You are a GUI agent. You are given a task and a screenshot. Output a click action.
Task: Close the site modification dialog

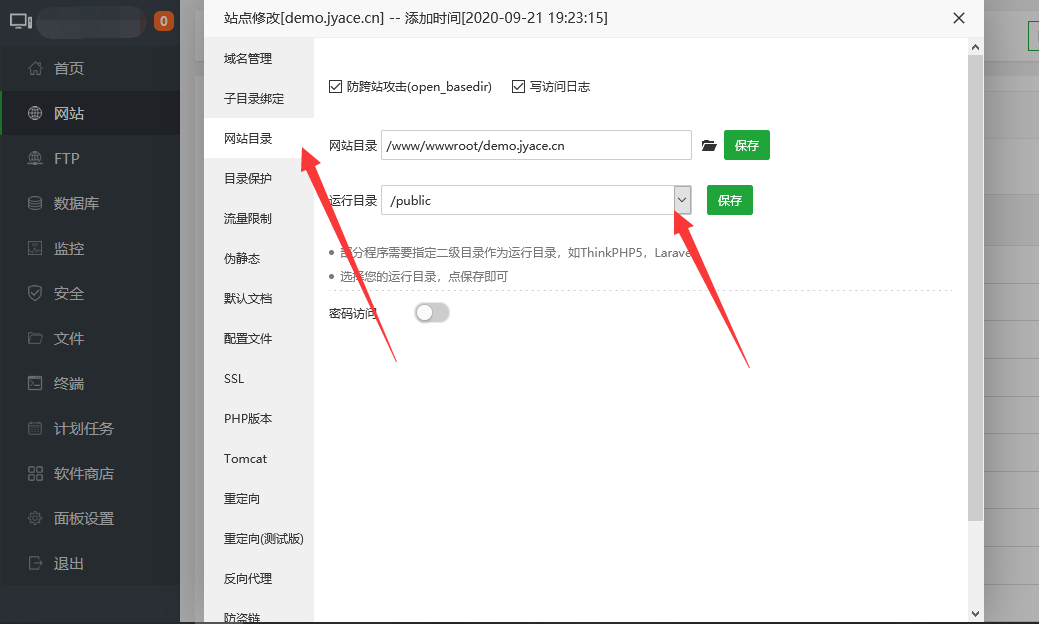tap(959, 19)
